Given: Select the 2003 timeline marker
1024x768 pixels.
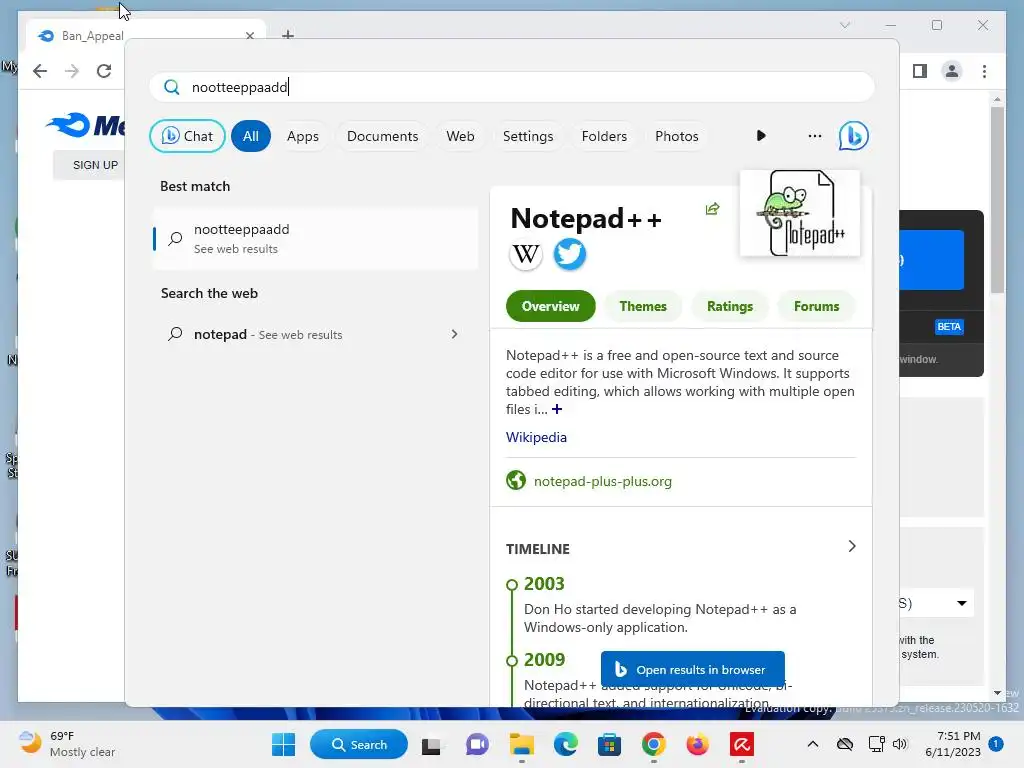Looking at the screenshot, I should click(x=512, y=584).
